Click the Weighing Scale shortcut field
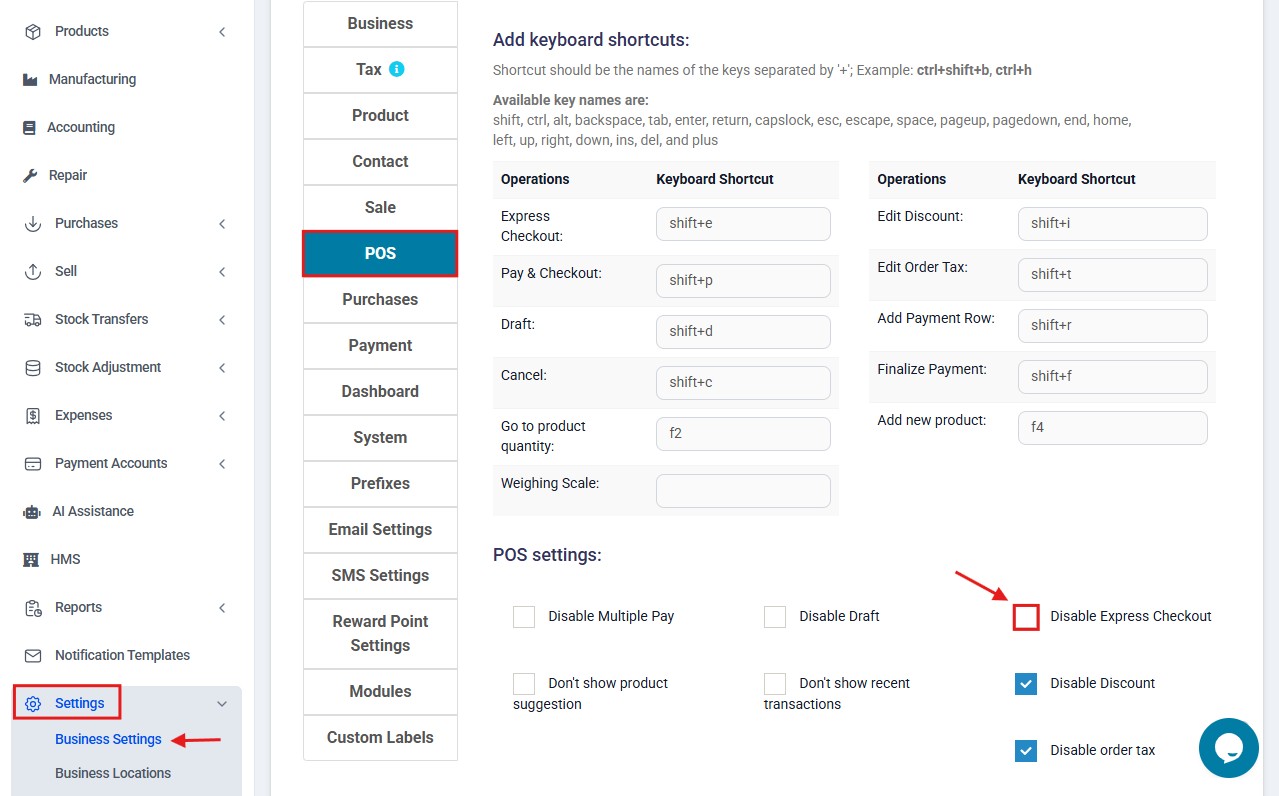Viewport: 1279px width, 796px height. click(x=743, y=491)
